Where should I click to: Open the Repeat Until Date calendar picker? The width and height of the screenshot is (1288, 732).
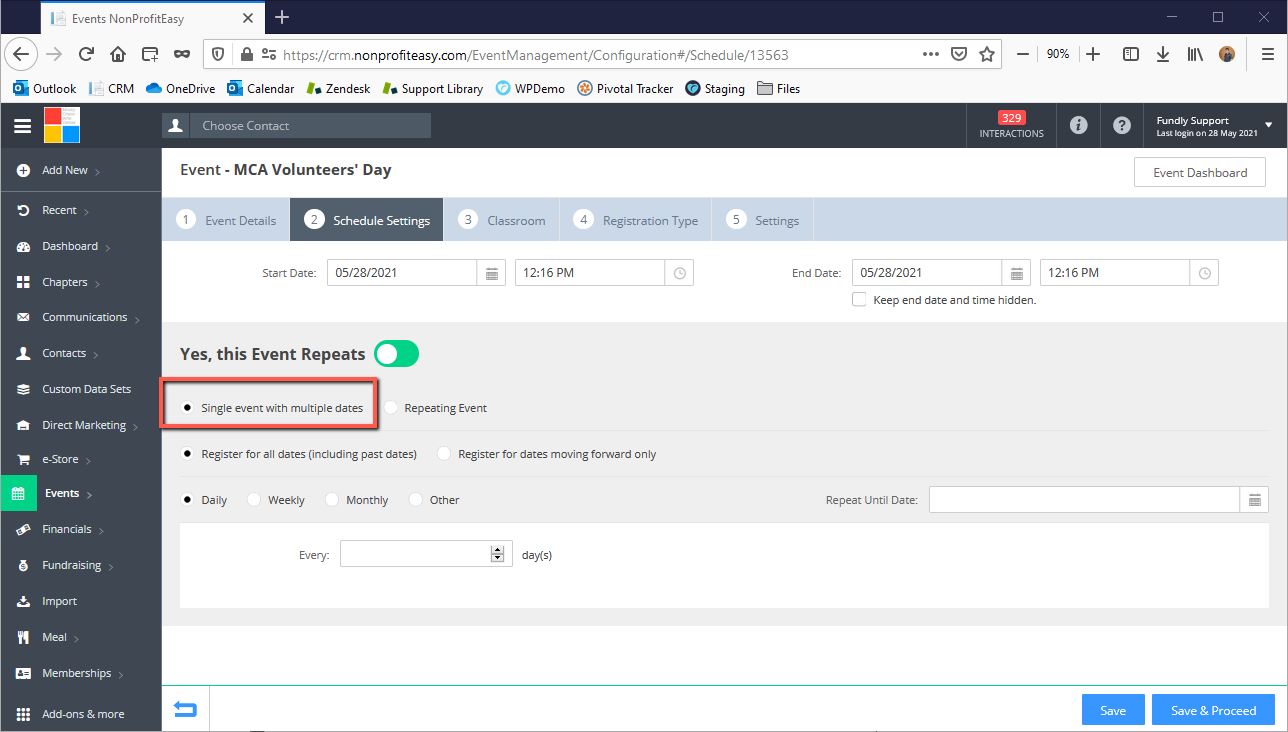coord(1254,500)
